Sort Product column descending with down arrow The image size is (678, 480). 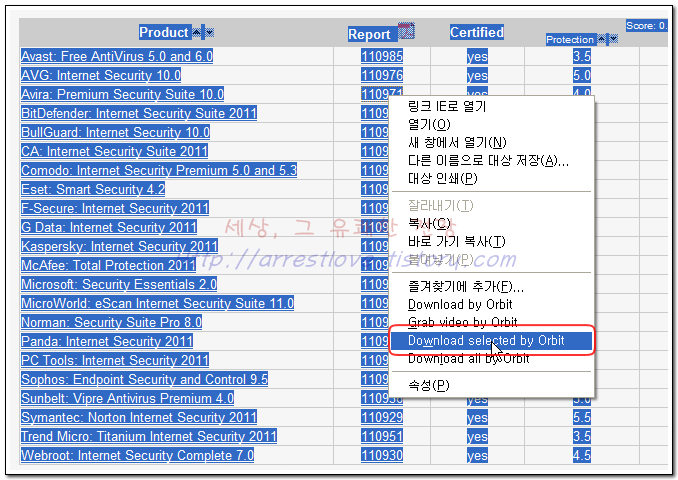tap(209, 32)
